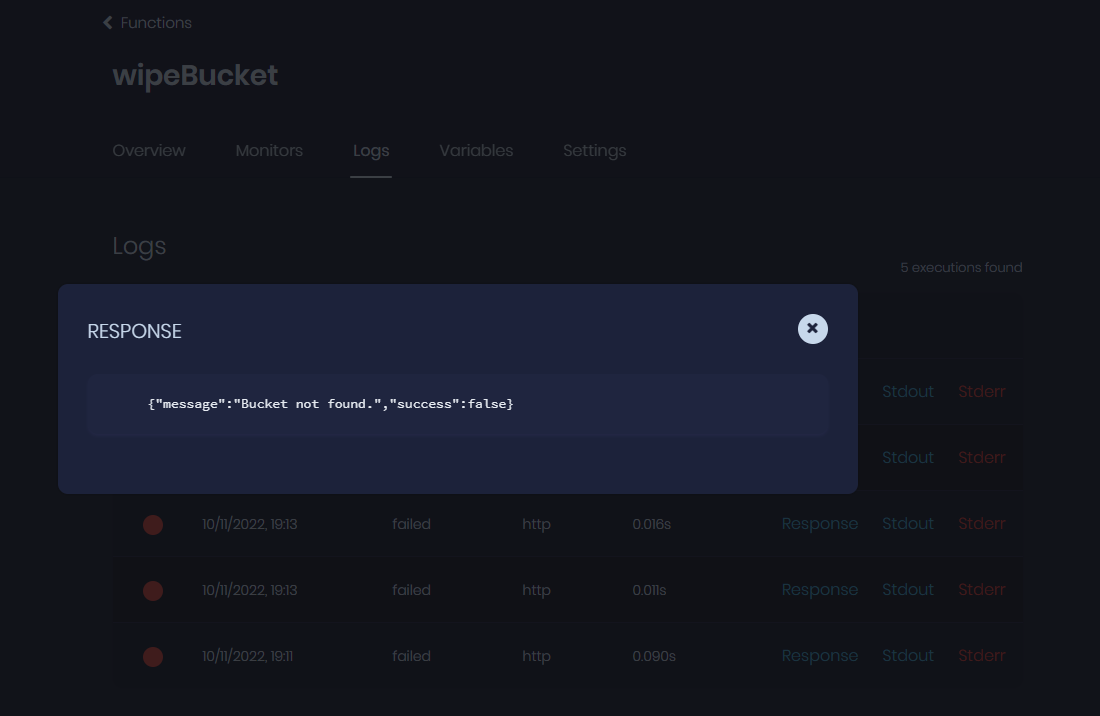The height and width of the screenshot is (716, 1100).
Task: Click the wipeBucket function title
Action: point(195,76)
